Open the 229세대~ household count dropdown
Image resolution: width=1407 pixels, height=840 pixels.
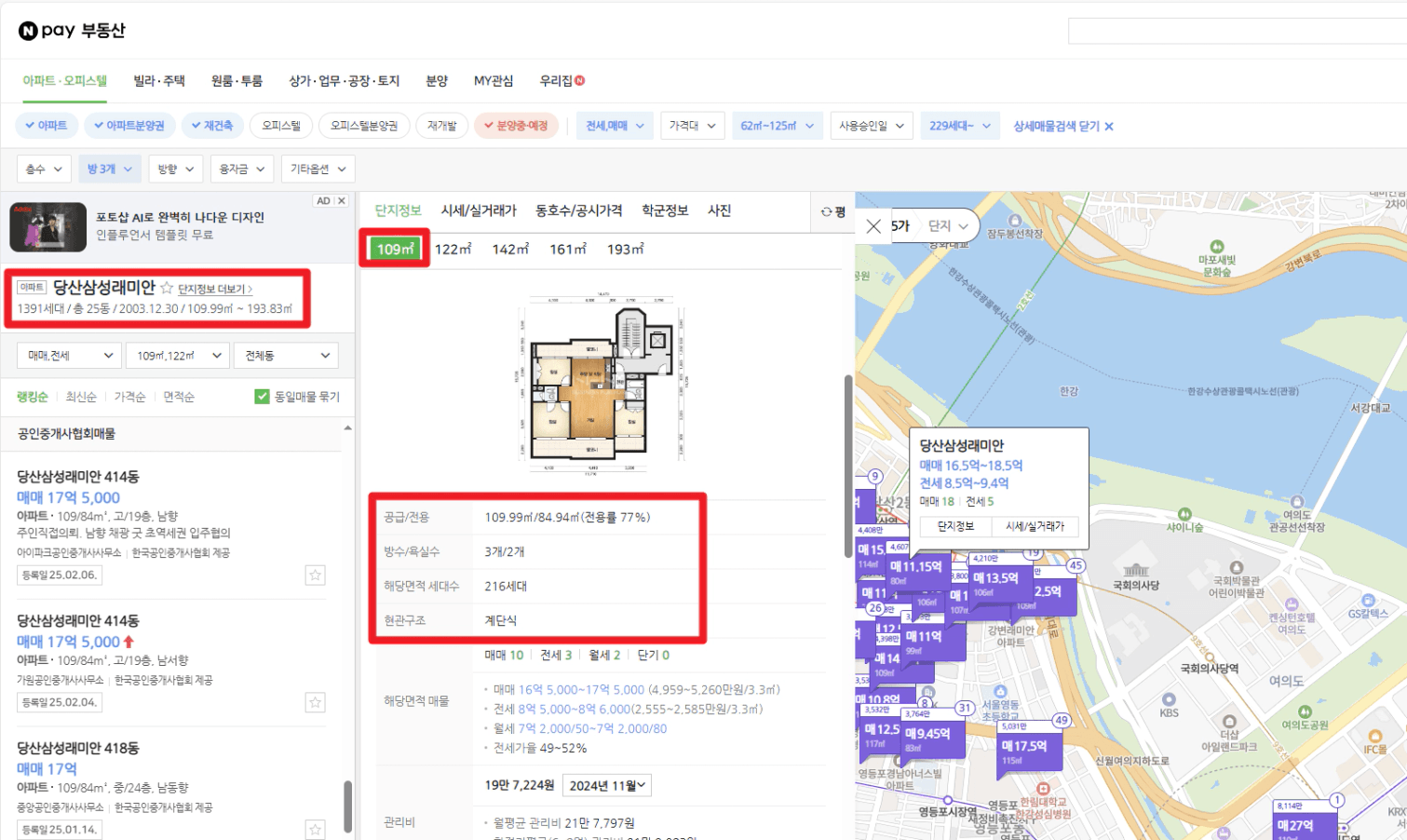click(x=960, y=126)
